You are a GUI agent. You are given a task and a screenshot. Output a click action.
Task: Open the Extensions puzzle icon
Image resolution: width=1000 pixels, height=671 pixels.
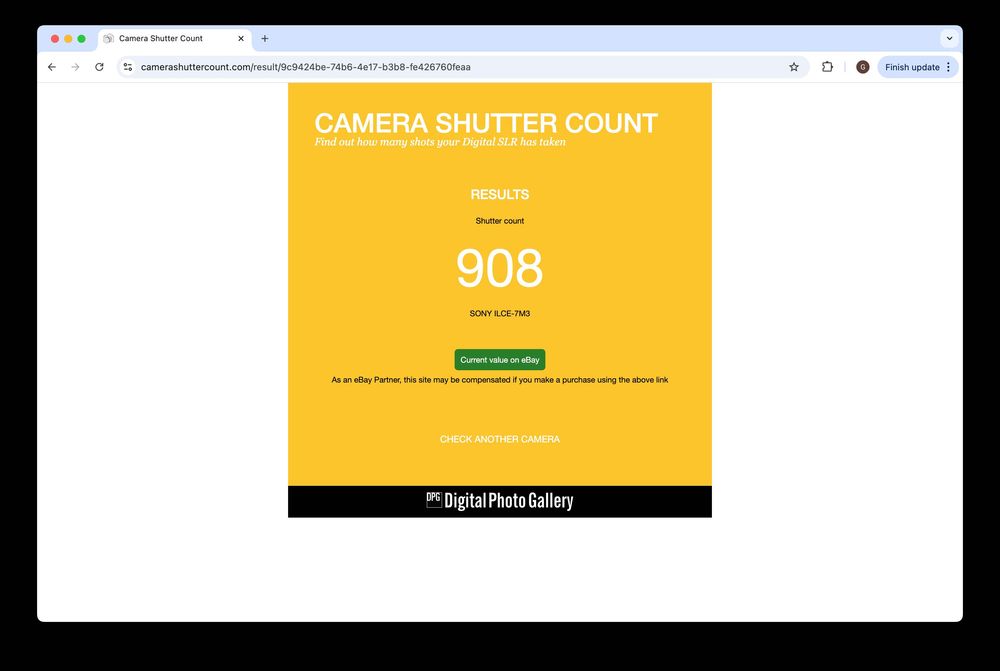coord(827,67)
